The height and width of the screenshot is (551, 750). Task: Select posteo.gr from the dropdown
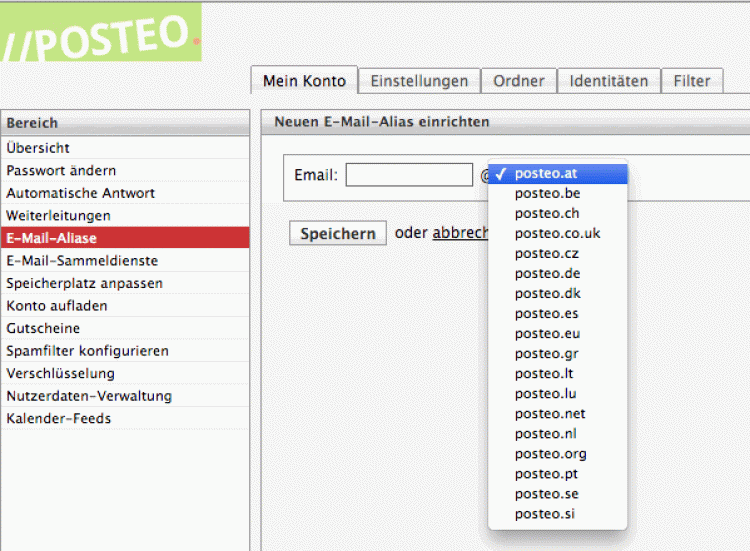[x=558, y=354]
